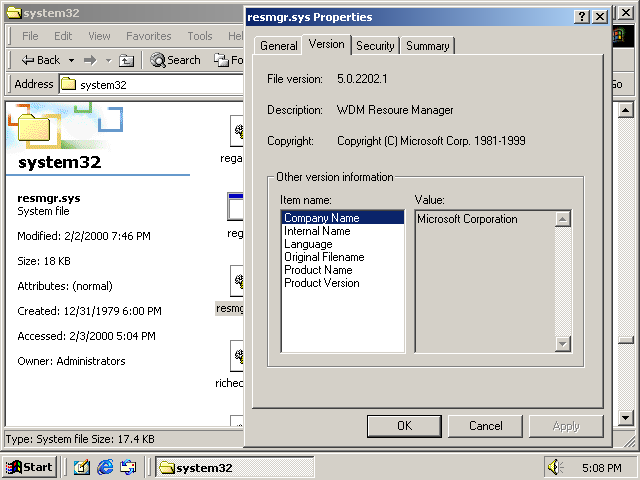
Task: Click the system32 title bar folder icon
Action: click(14, 13)
